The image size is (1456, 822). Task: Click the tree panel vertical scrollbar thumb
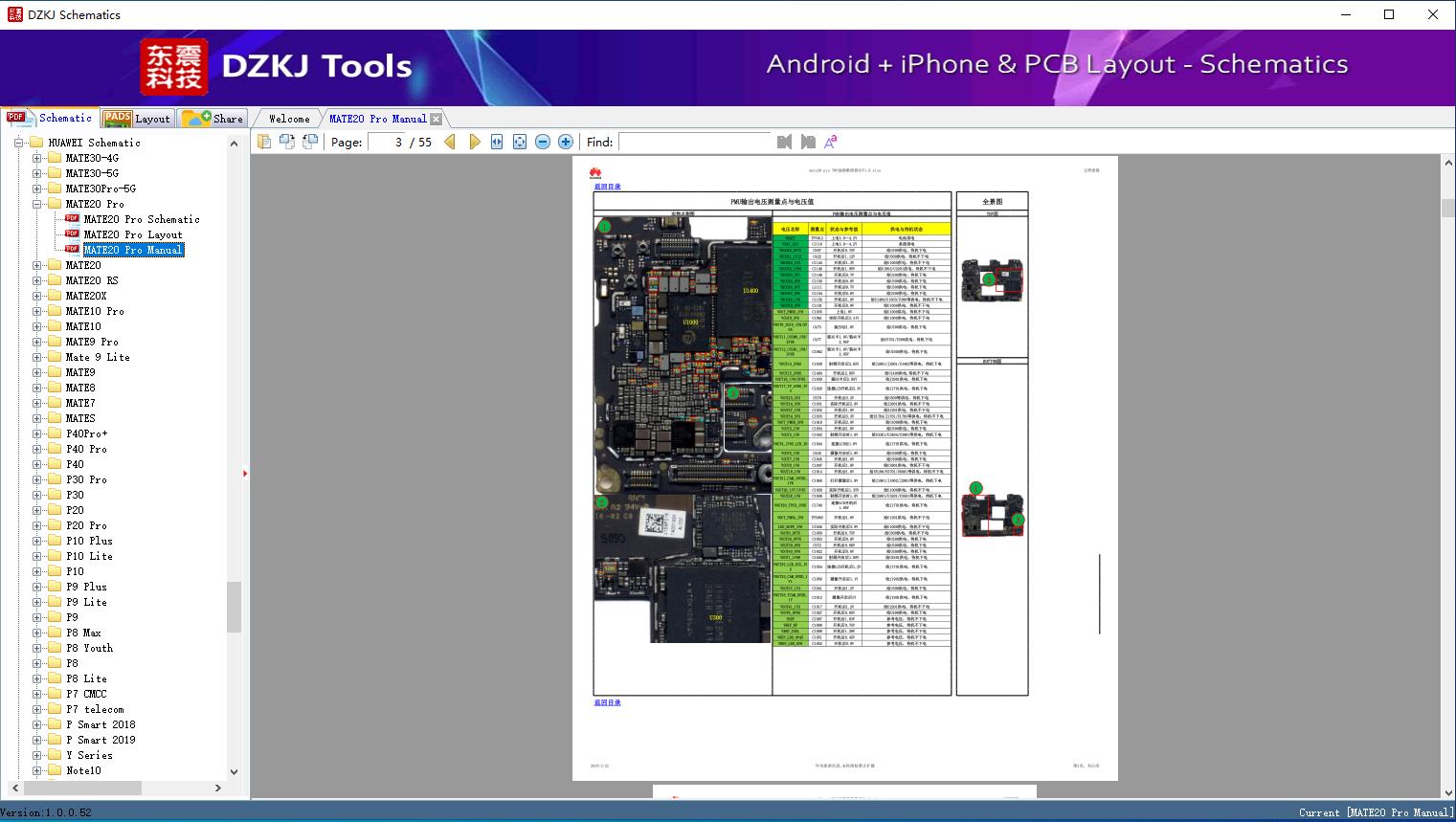pos(234,607)
